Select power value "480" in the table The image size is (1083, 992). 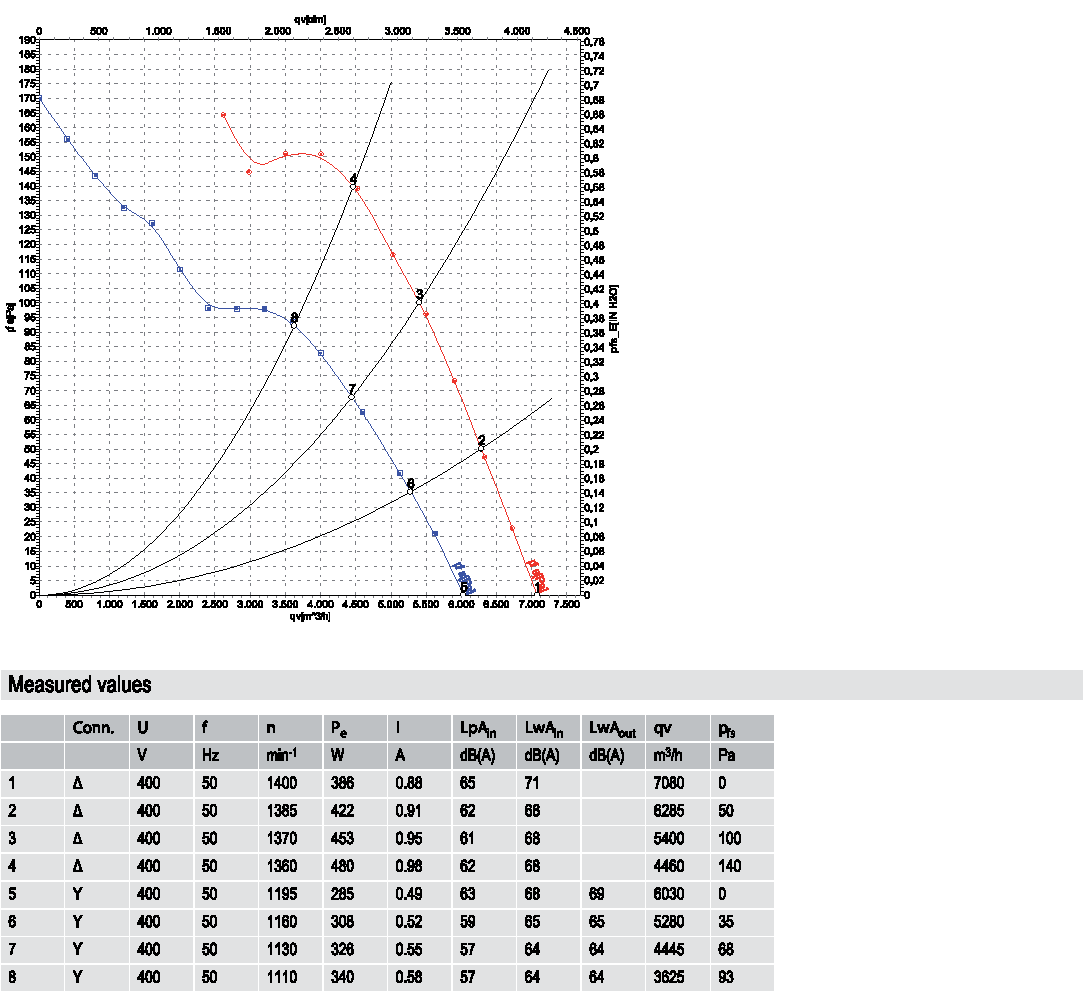(342, 866)
